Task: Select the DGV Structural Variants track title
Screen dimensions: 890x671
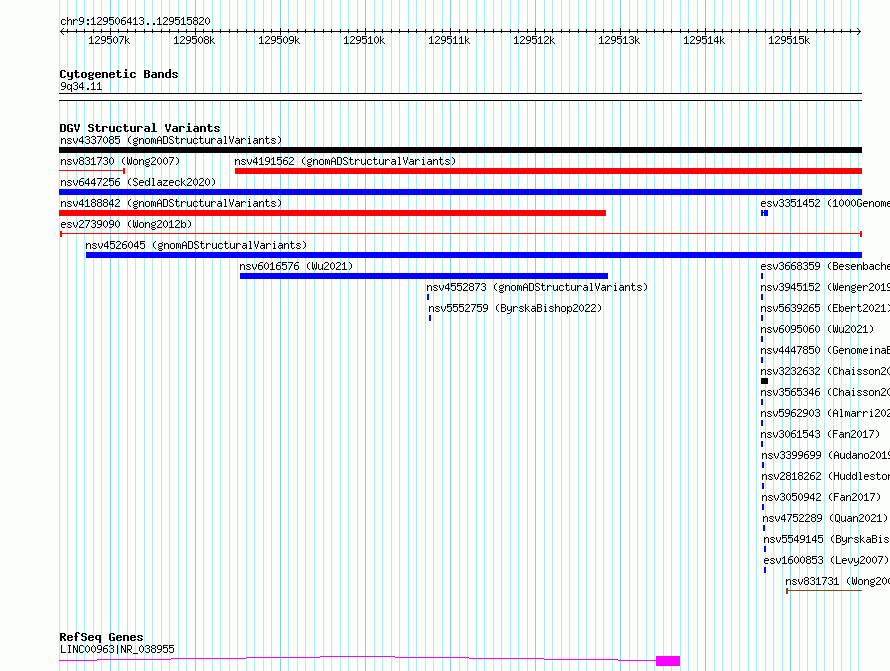Action: [140, 128]
